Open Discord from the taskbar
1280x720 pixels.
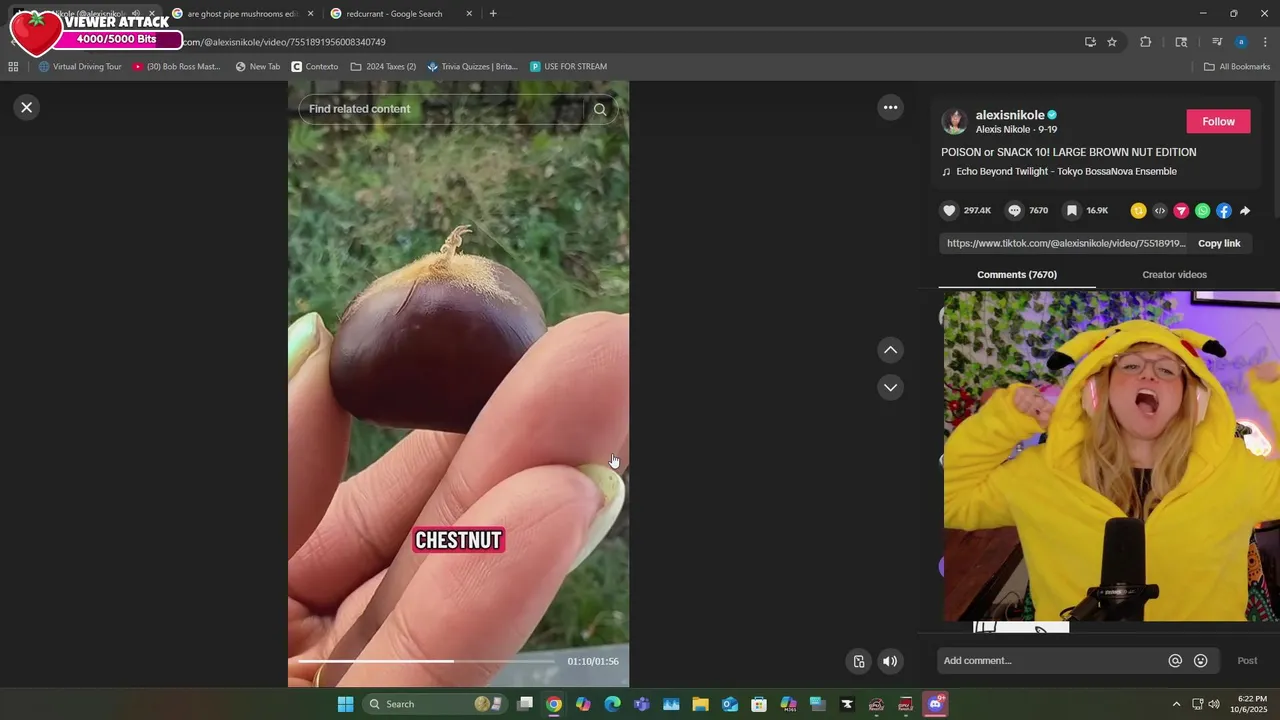(936, 704)
